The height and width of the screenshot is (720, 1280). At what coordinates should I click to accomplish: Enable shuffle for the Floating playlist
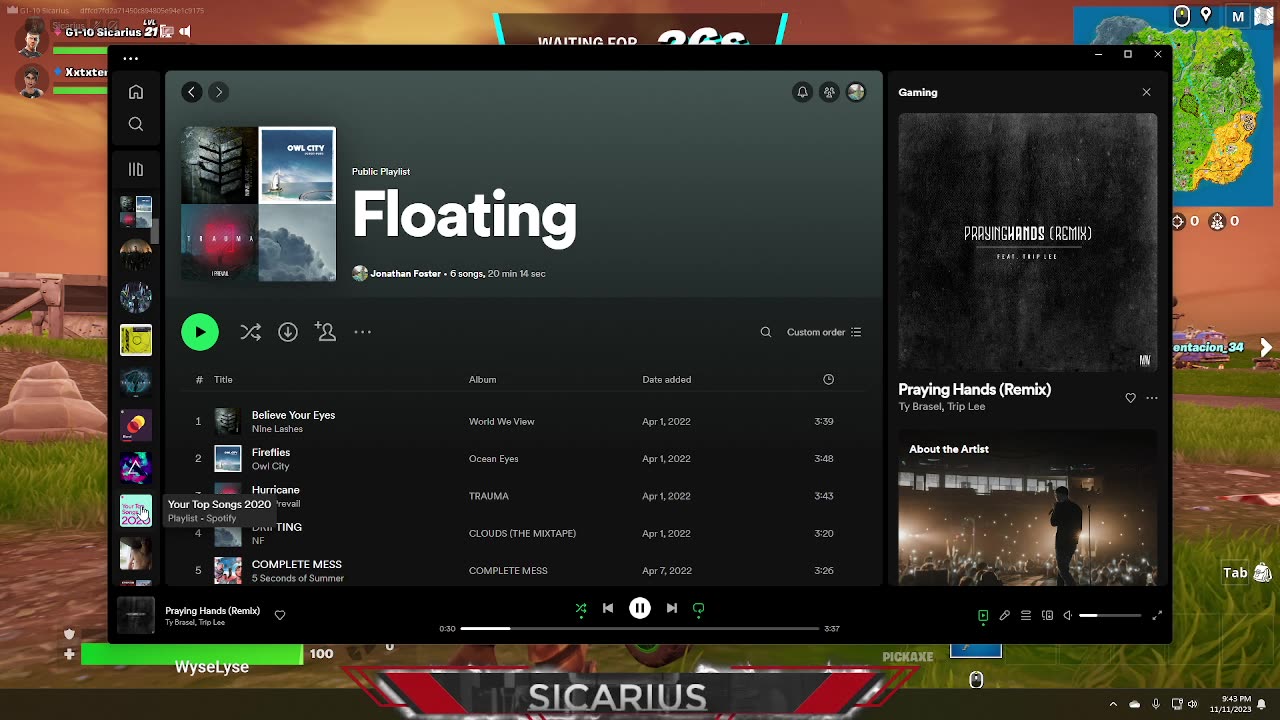(250, 332)
